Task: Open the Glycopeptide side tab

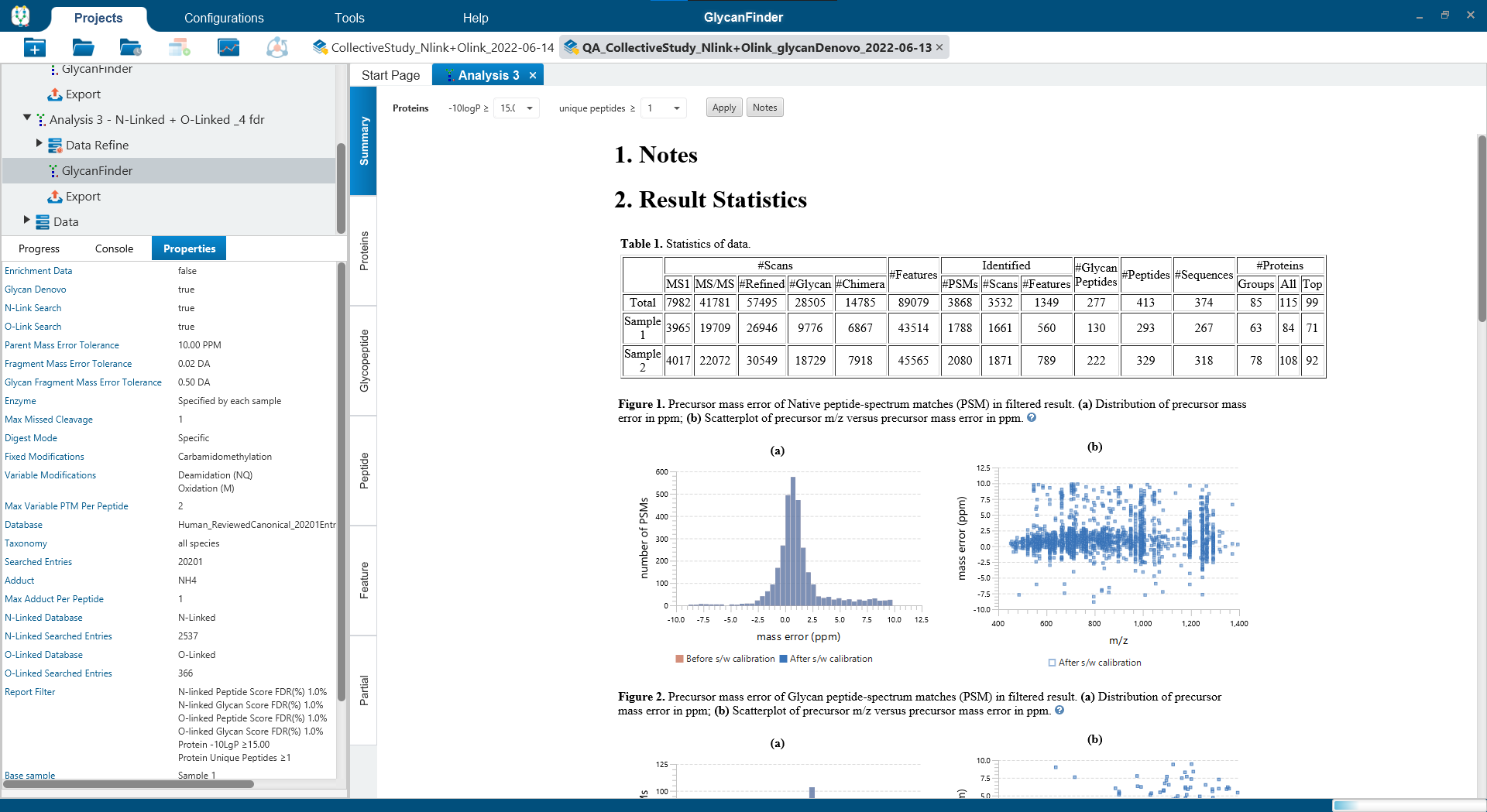Action: pos(363,361)
